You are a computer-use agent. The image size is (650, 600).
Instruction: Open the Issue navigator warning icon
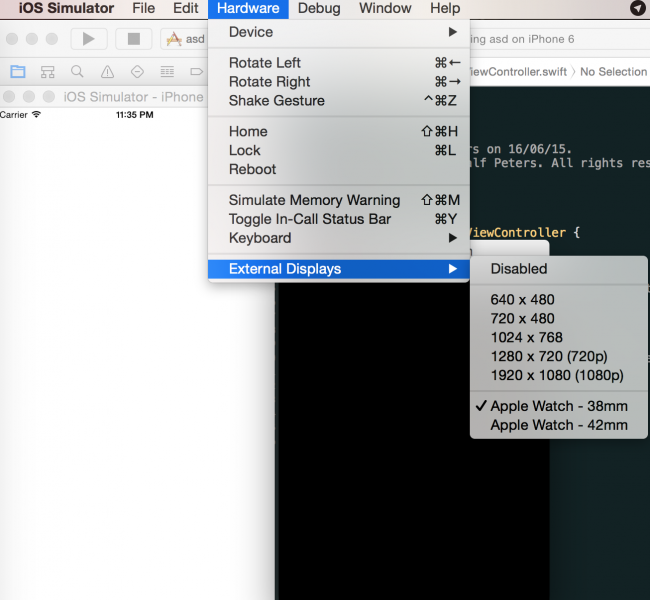click(x=107, y=72)
